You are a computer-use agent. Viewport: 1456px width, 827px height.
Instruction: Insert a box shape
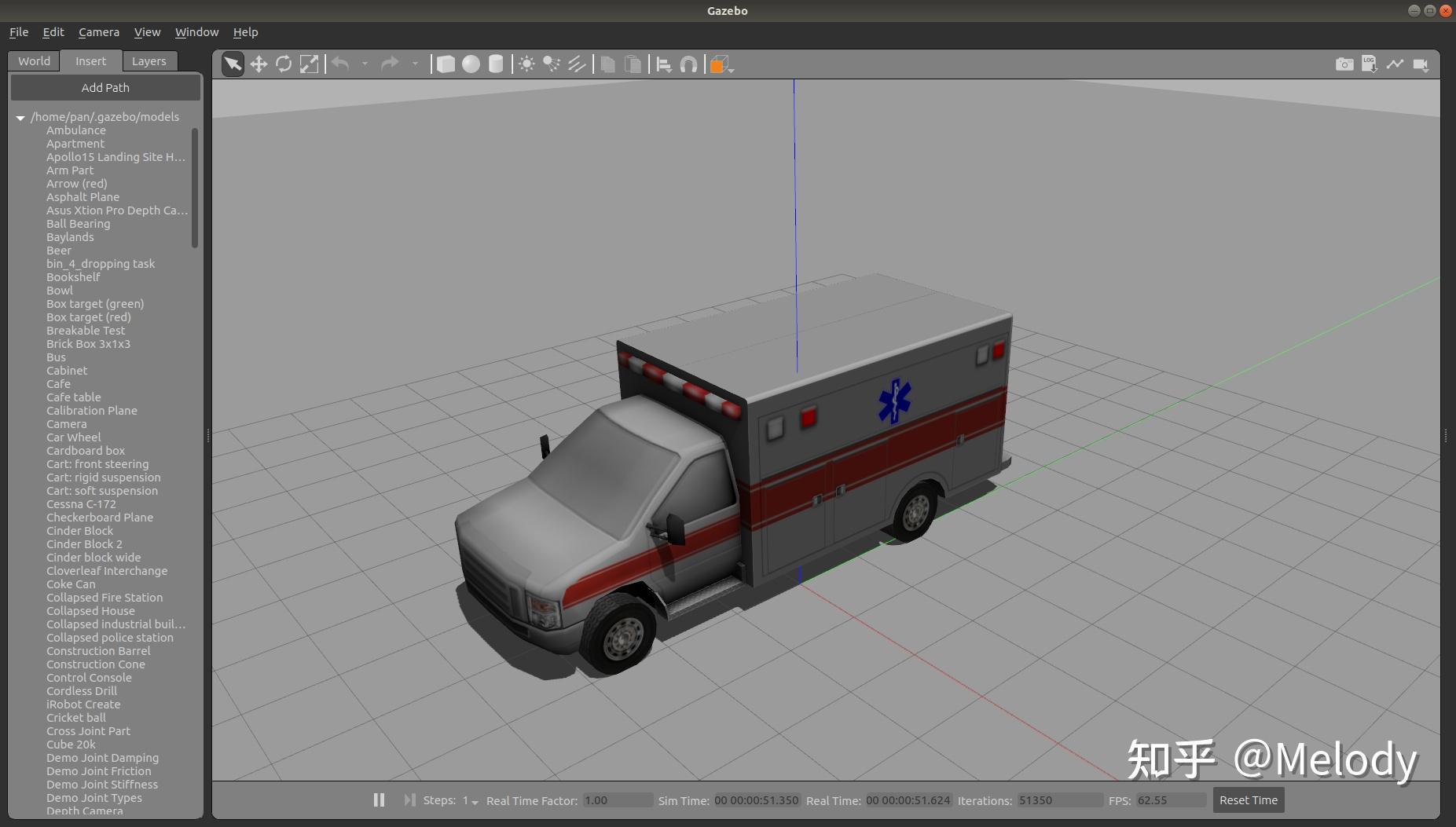tap(446, 64)
